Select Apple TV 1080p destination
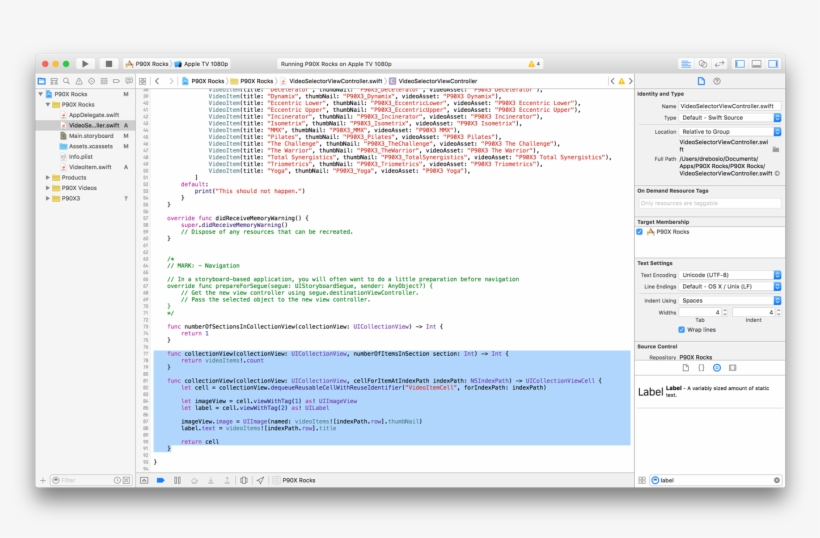This screenshot has width=820, height=538. click(205, 63)
